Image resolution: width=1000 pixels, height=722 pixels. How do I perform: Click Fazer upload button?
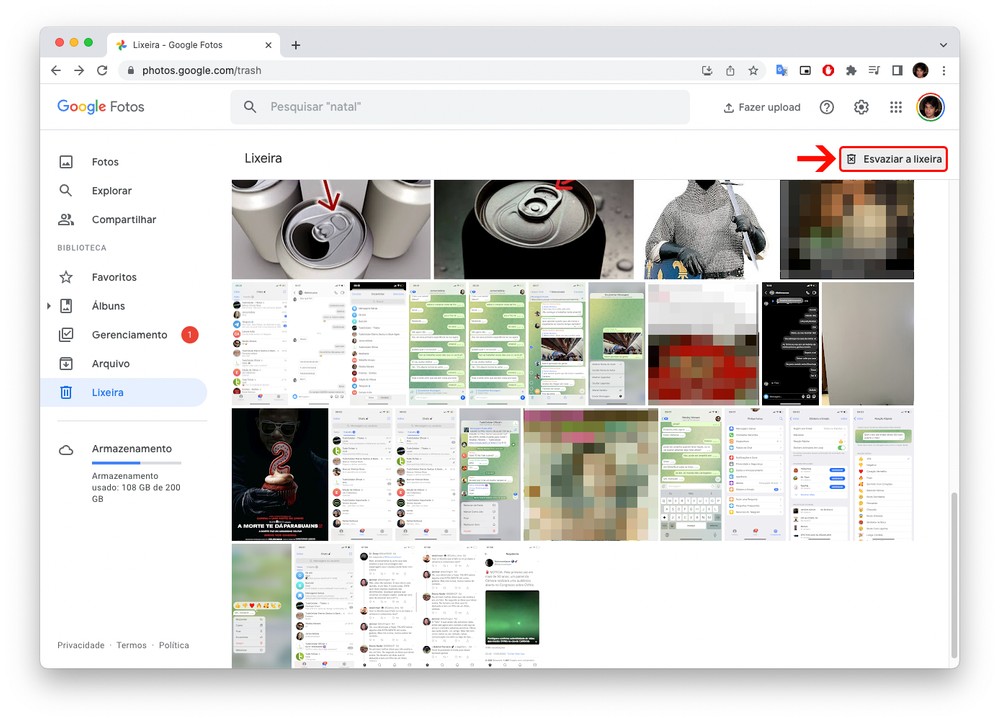762,107
